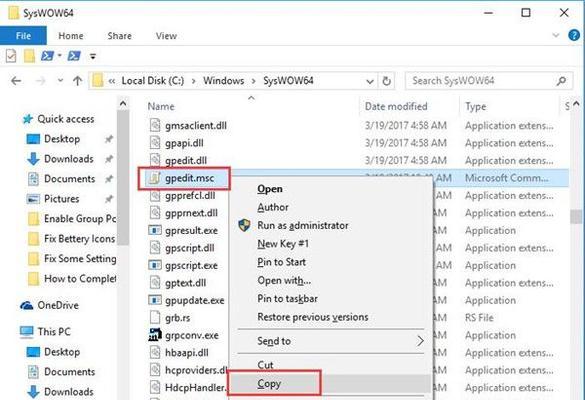Select file gpapi.dll
The image size is (585, 400).
(184, 143)
